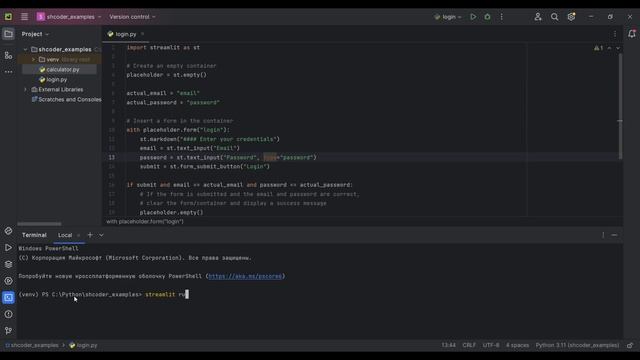The width and height of the screenshot is (640, 360).
Task: Open editor tab options menu
Action: 615,34
